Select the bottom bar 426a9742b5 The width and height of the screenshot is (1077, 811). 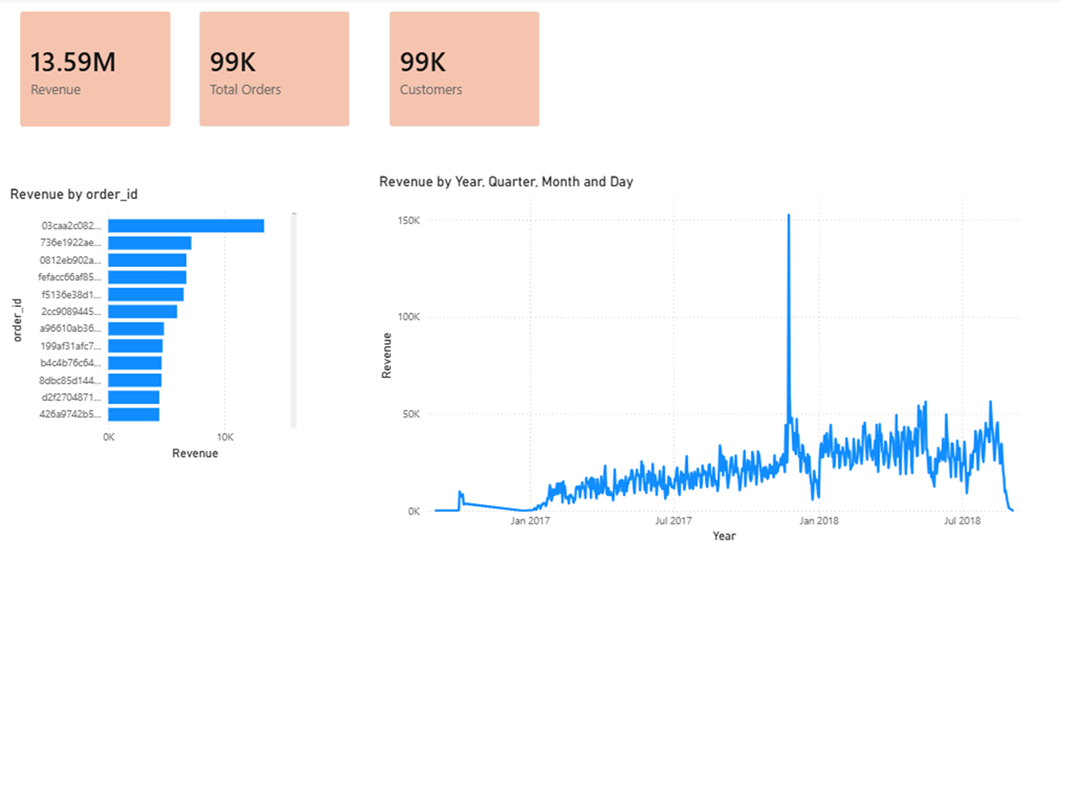(x=133, y=414)
